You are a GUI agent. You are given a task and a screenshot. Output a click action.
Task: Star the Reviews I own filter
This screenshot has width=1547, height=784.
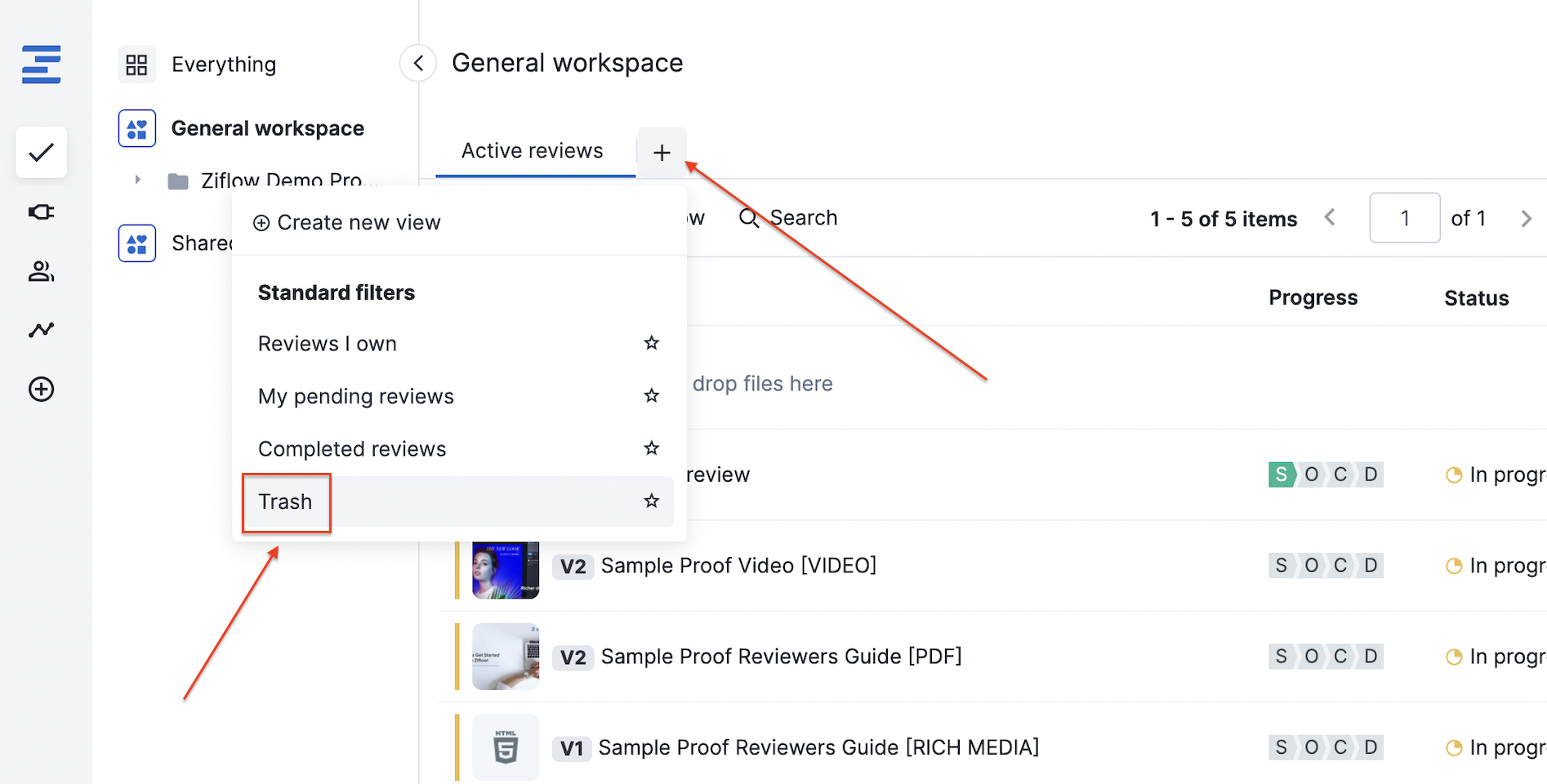651,343
